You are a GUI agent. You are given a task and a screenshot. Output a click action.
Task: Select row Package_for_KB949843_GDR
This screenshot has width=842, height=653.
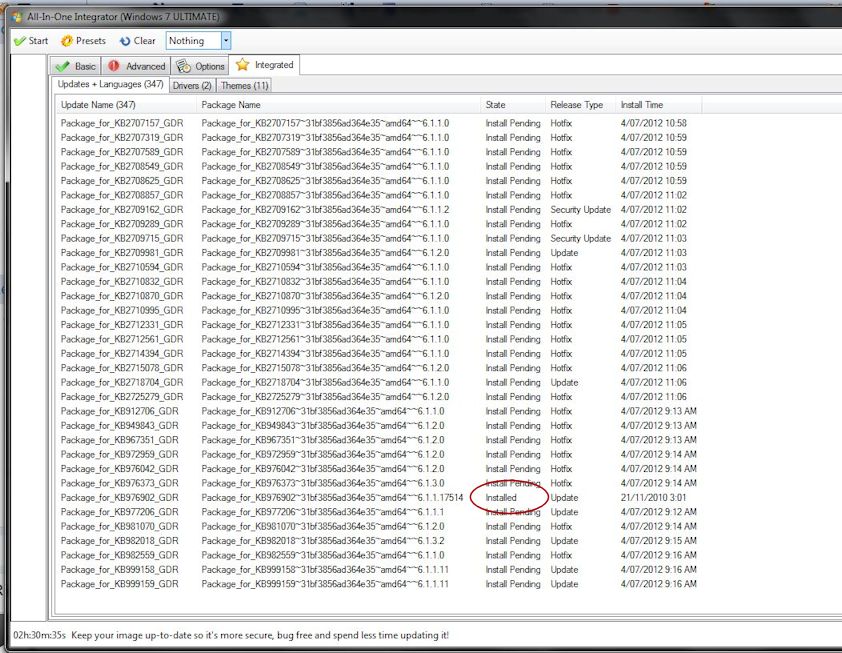point(379,426)
